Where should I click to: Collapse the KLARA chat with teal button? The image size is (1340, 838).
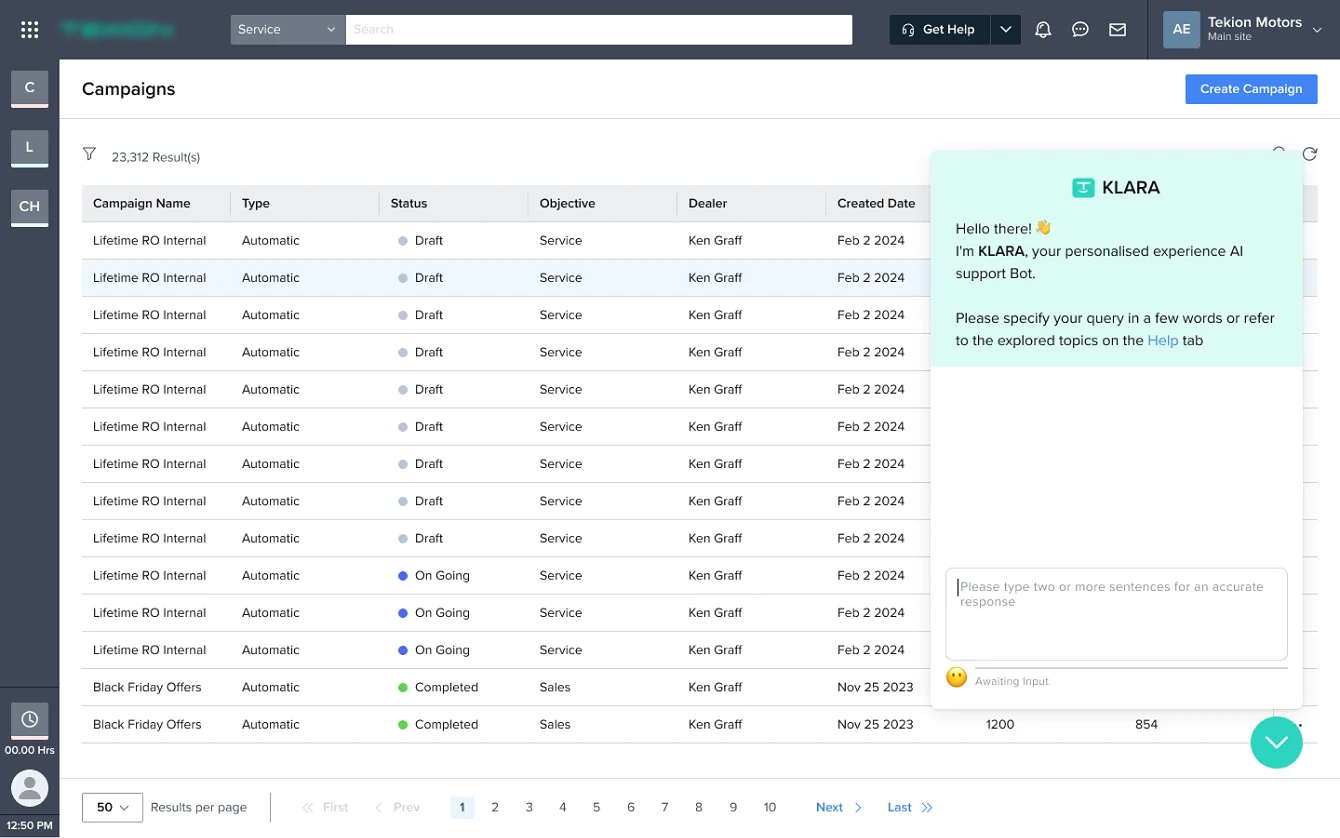point(1276,742)
